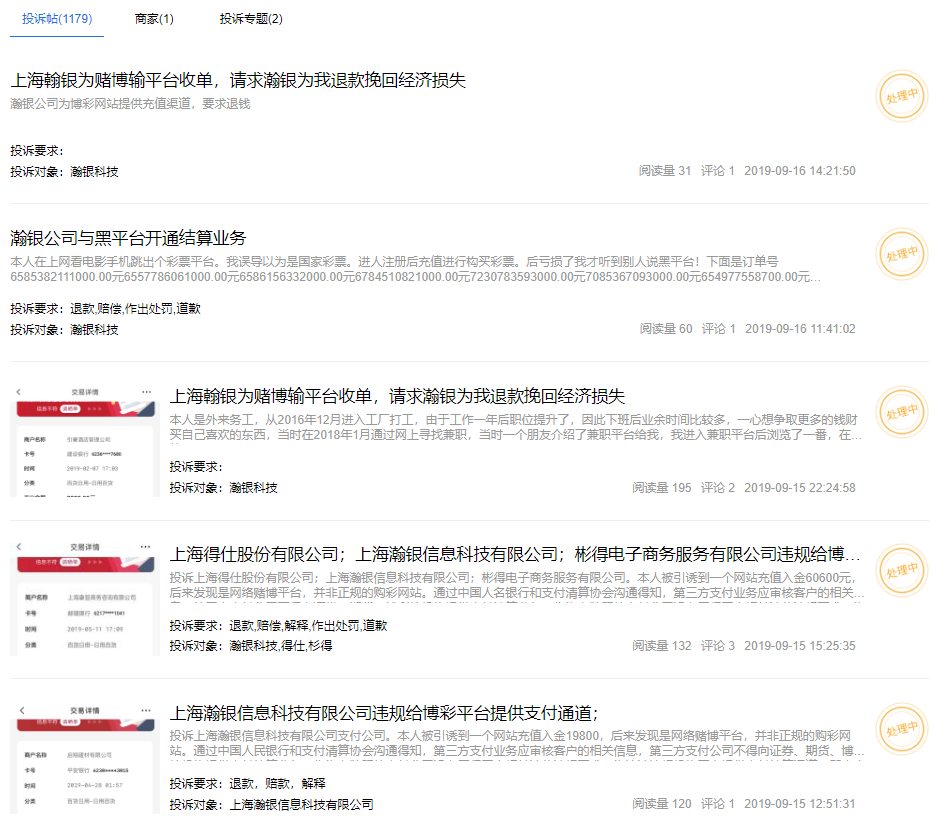Click 评论 2 on the 22:24:58 complaint
The width and height of the screenshot is (952, 834).
tap(718, 487)
